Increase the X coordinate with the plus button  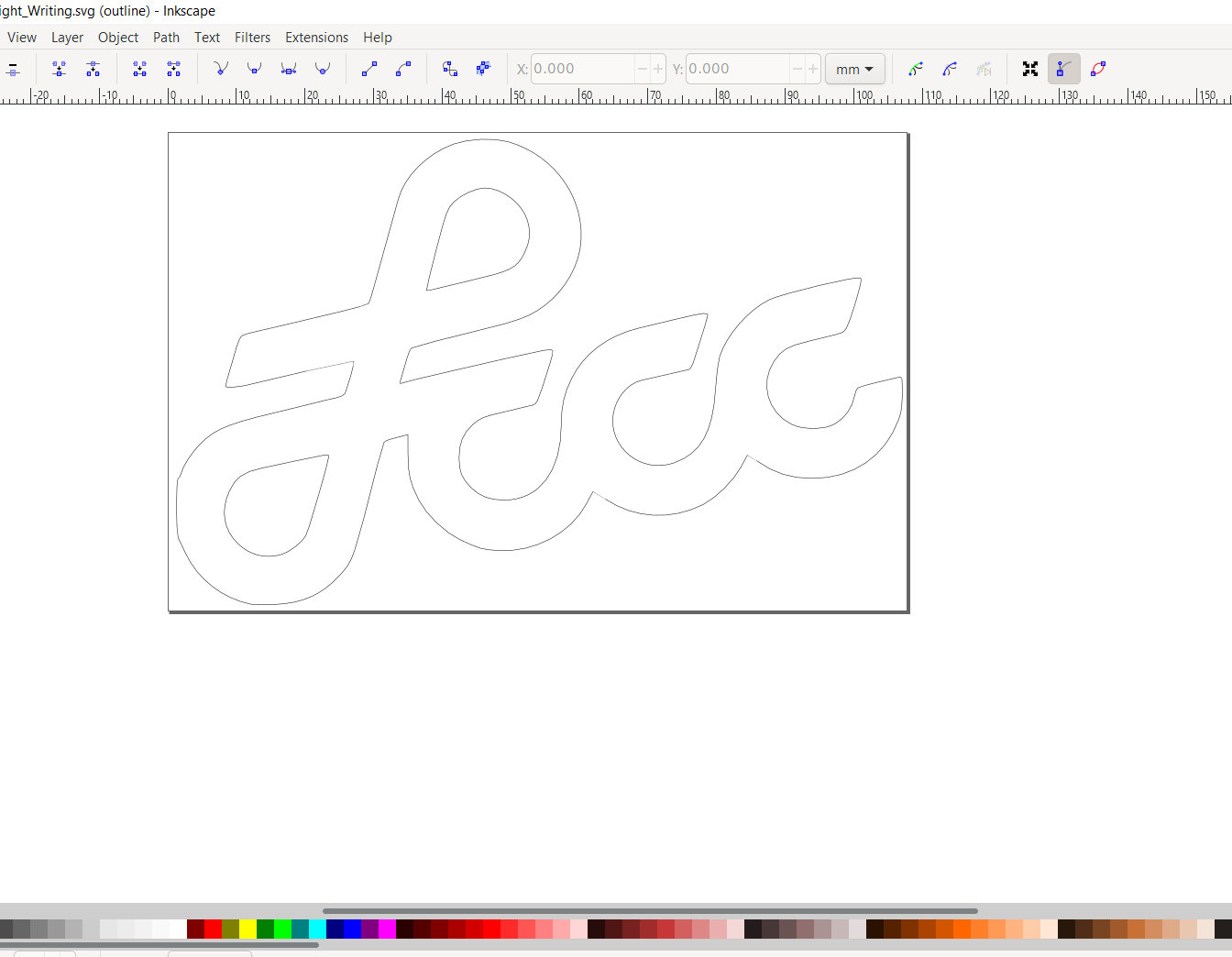(658, 69)
